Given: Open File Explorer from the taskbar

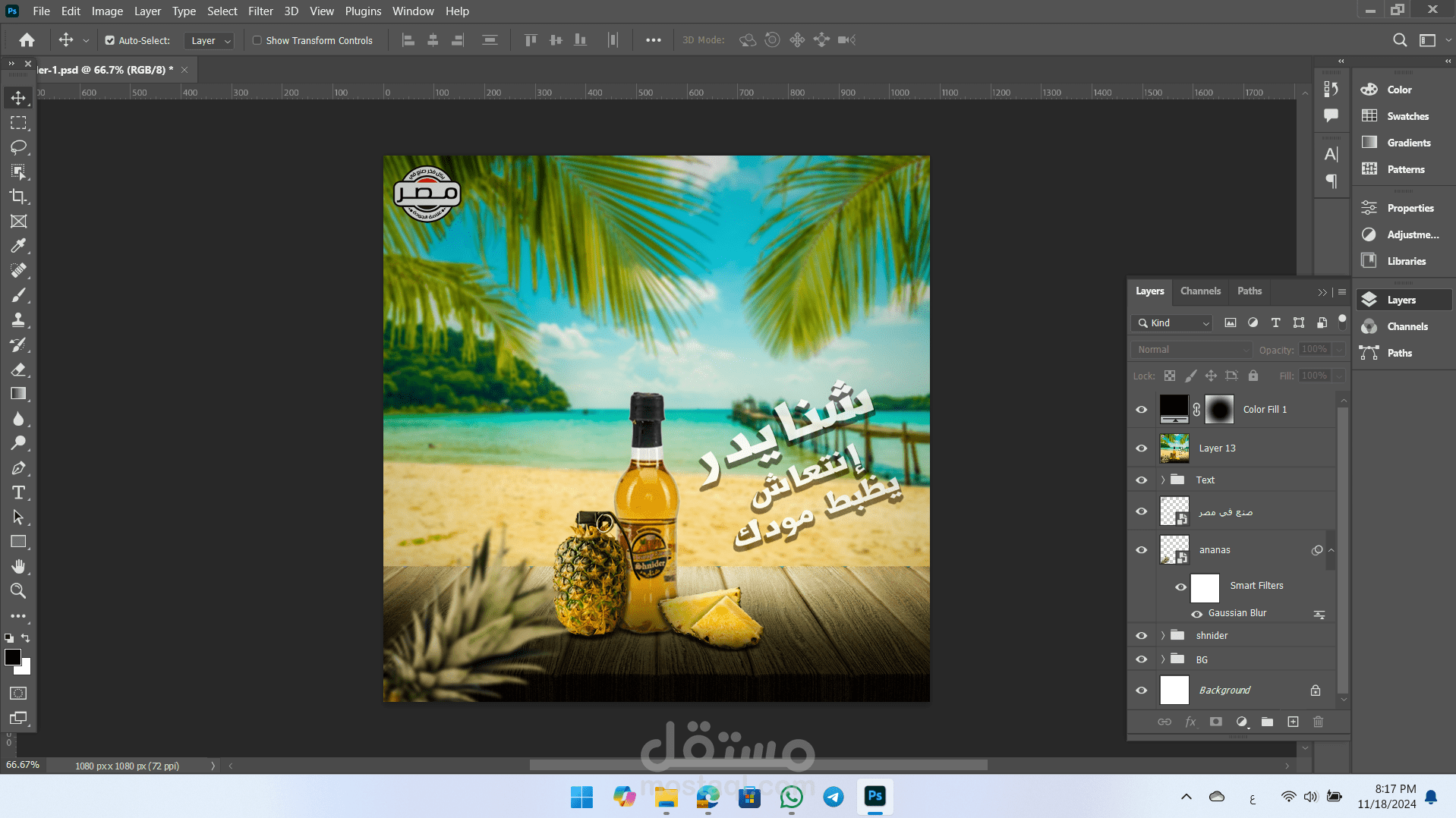Looking at the screenshot, I should click(666, 796).
